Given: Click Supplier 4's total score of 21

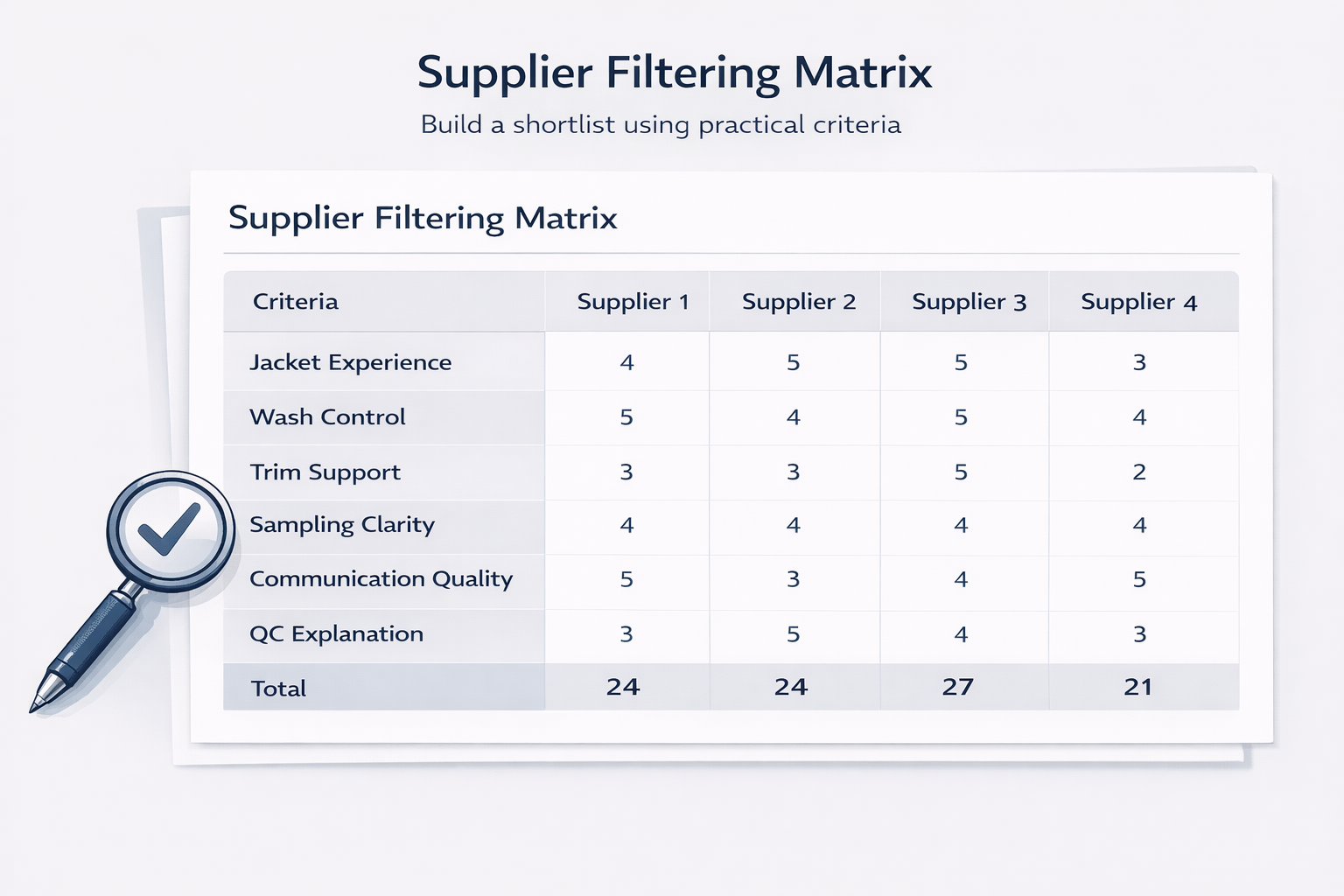Looking at the screenshot, I should [1138, 687].
